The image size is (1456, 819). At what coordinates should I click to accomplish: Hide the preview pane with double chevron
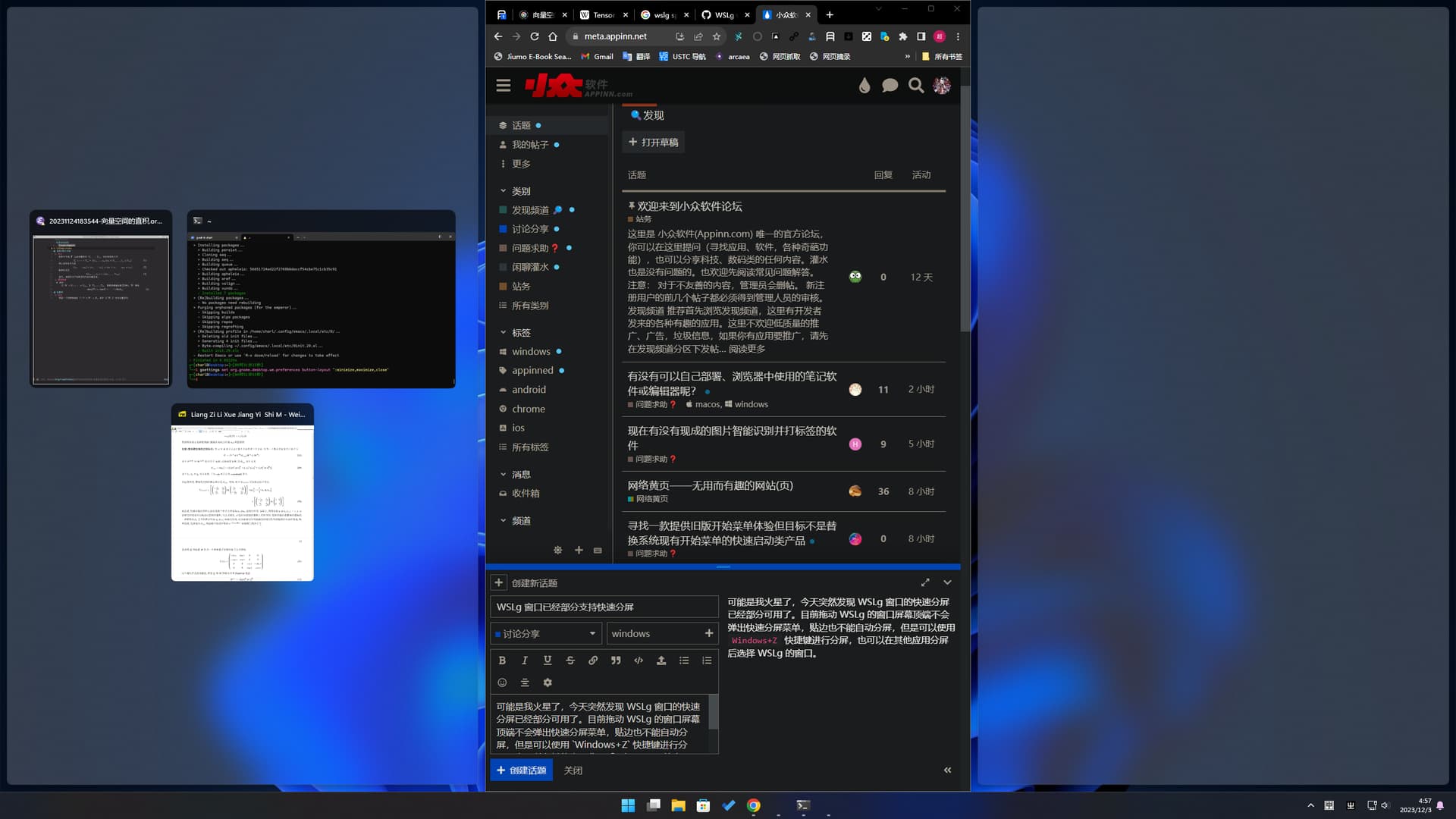947,770
